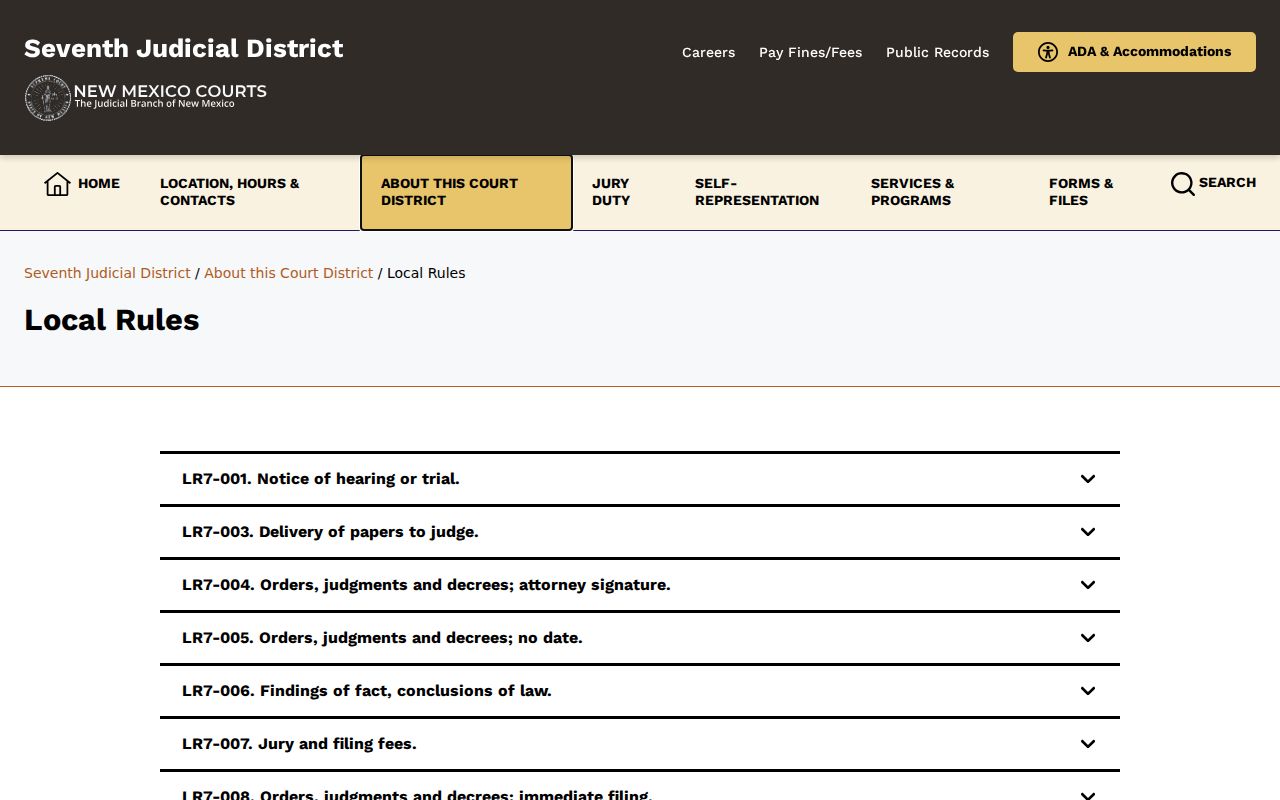The image size is (1280, 800).
Task: Click the Seventh Judicial District breadcrumb link
Action: [107, 273]
